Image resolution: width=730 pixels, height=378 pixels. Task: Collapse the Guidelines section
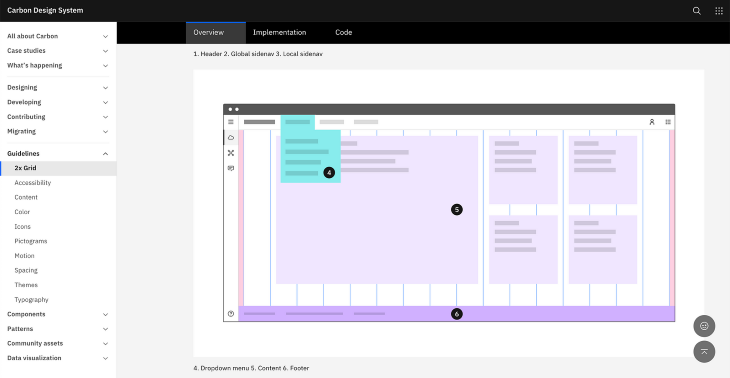[58, 154]
